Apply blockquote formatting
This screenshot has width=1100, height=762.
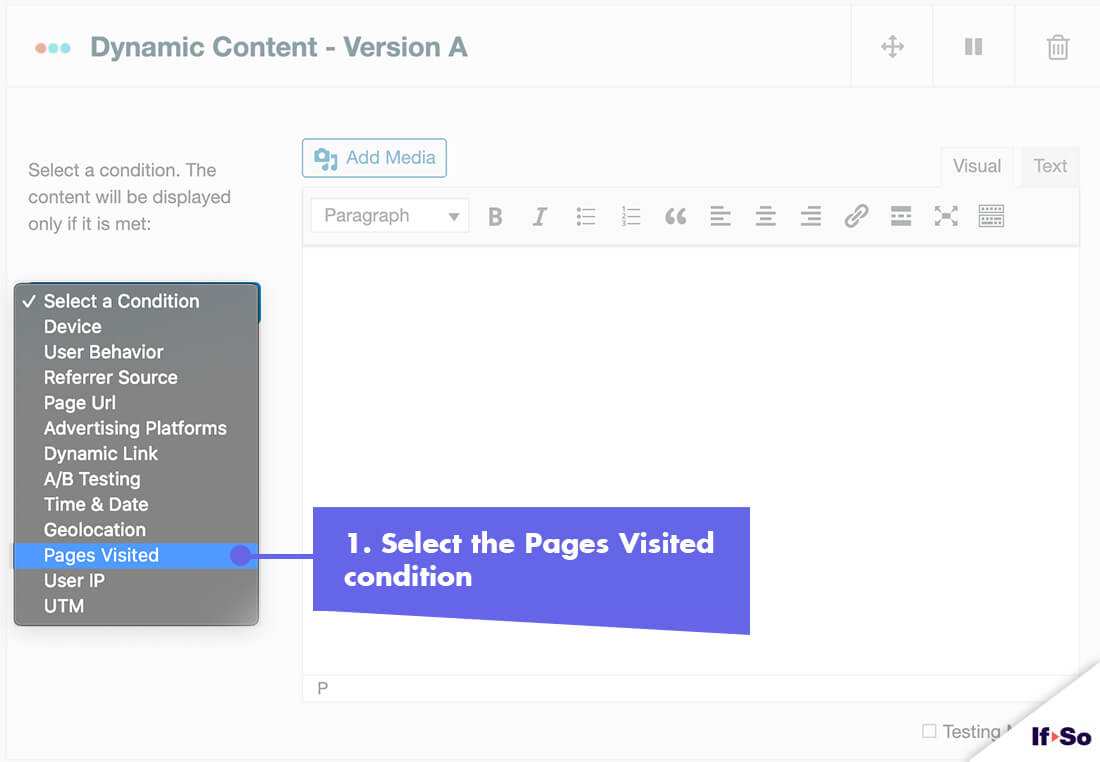coord(675,217)
